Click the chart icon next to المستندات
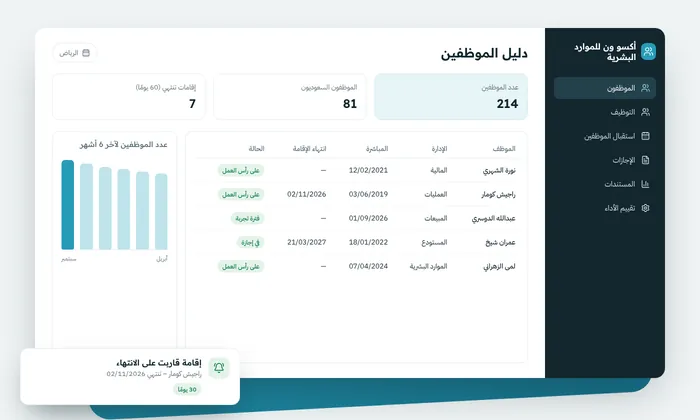The height and width of the screenshot is (420, 700). pos(646,184)
